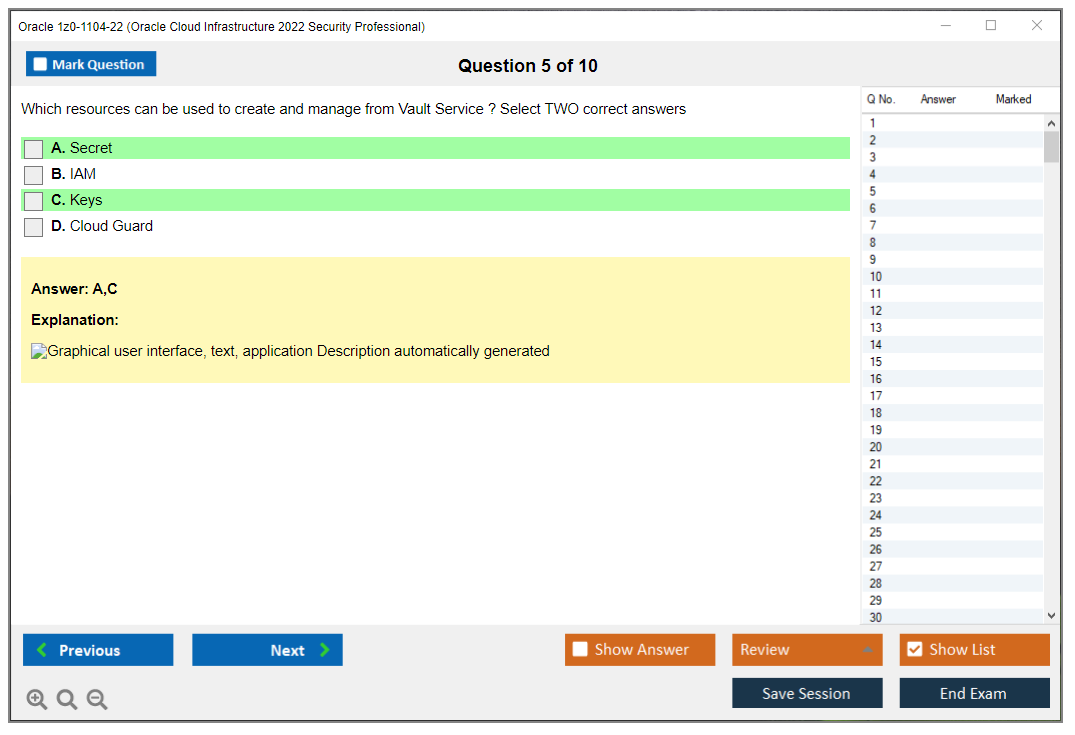
Task: Enable the Show Answer checkbox
Action: coord(580,650)
